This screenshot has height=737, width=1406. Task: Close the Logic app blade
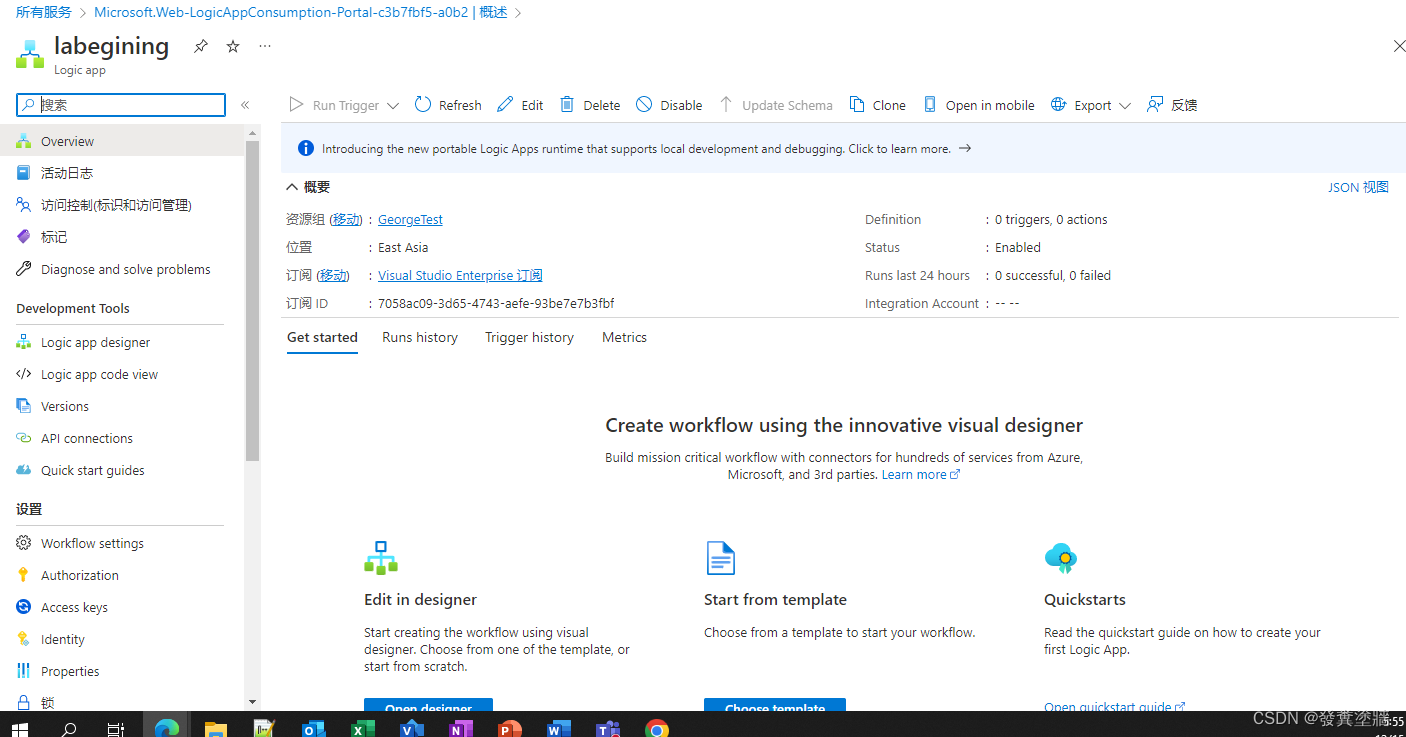click(x=1399, y=46)
